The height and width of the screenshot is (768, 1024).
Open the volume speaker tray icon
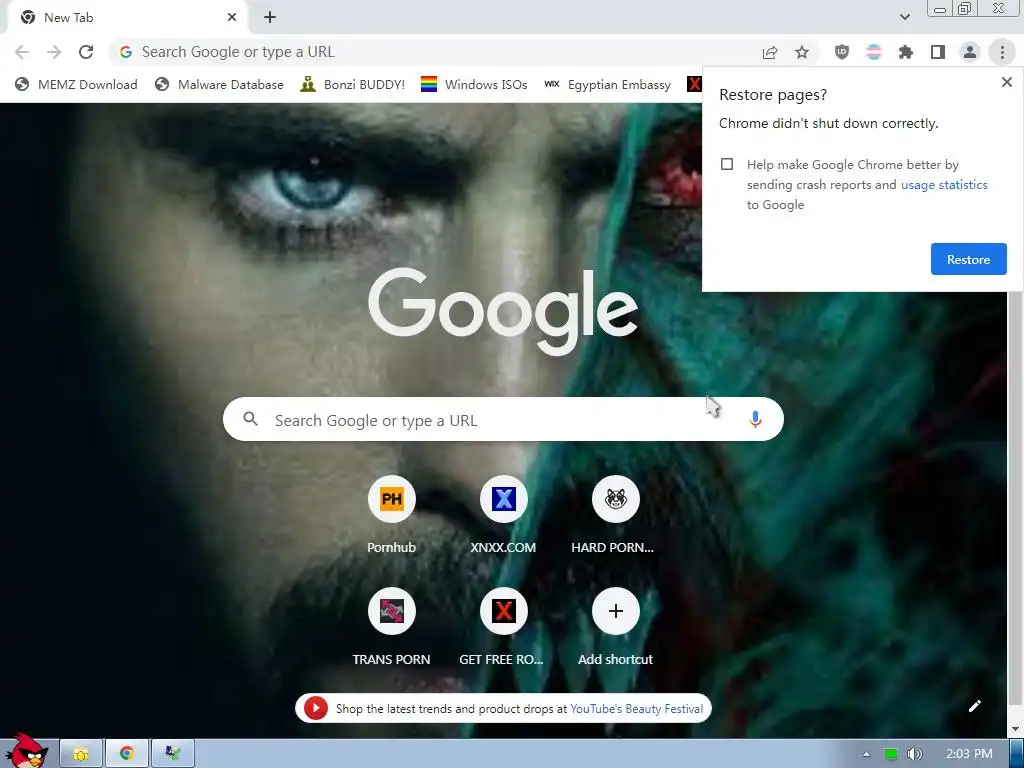(915, 754)
